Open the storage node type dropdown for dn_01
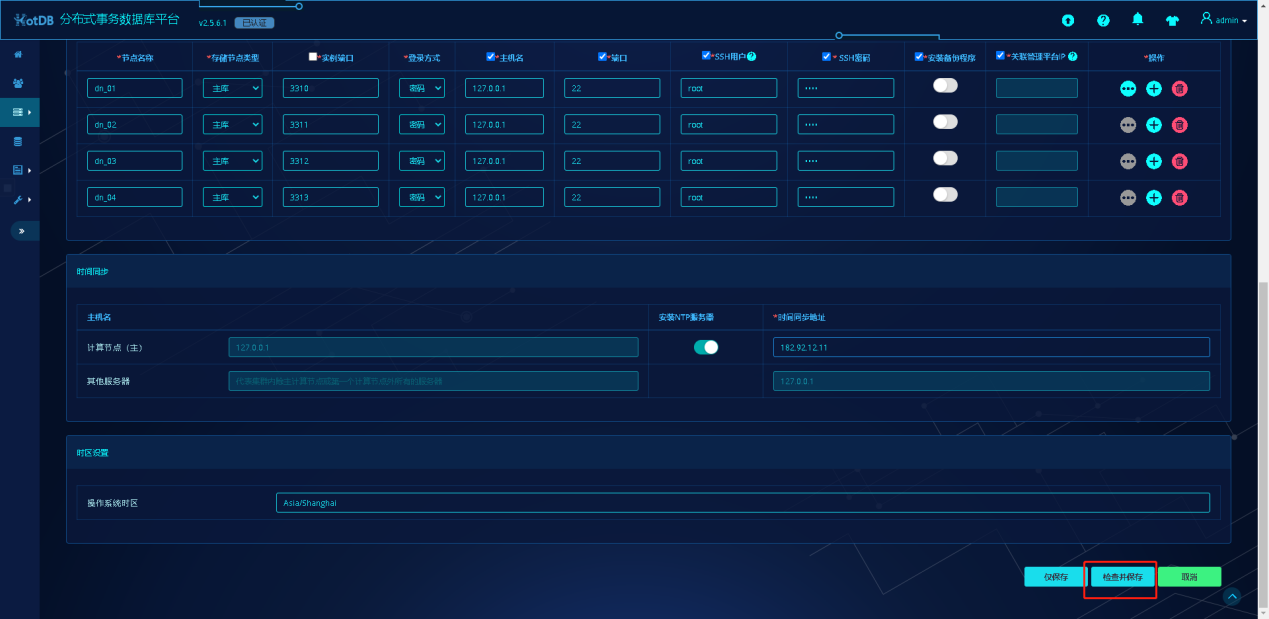 (233, 88)
